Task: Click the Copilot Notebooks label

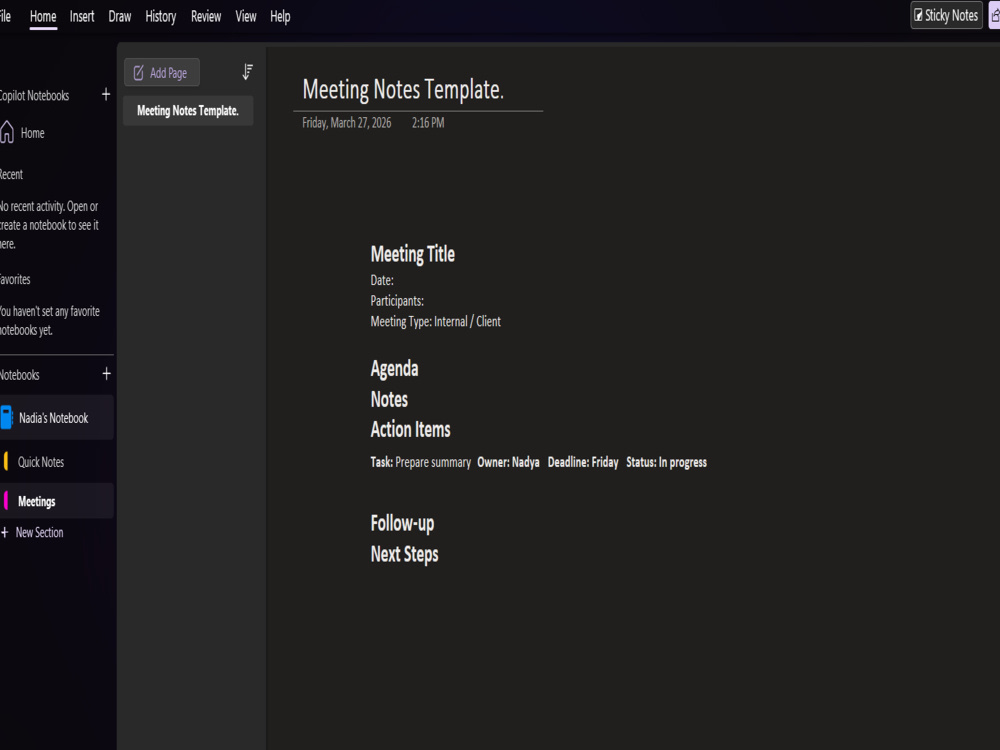Action: pyautogui.click(x=34, y=96)
